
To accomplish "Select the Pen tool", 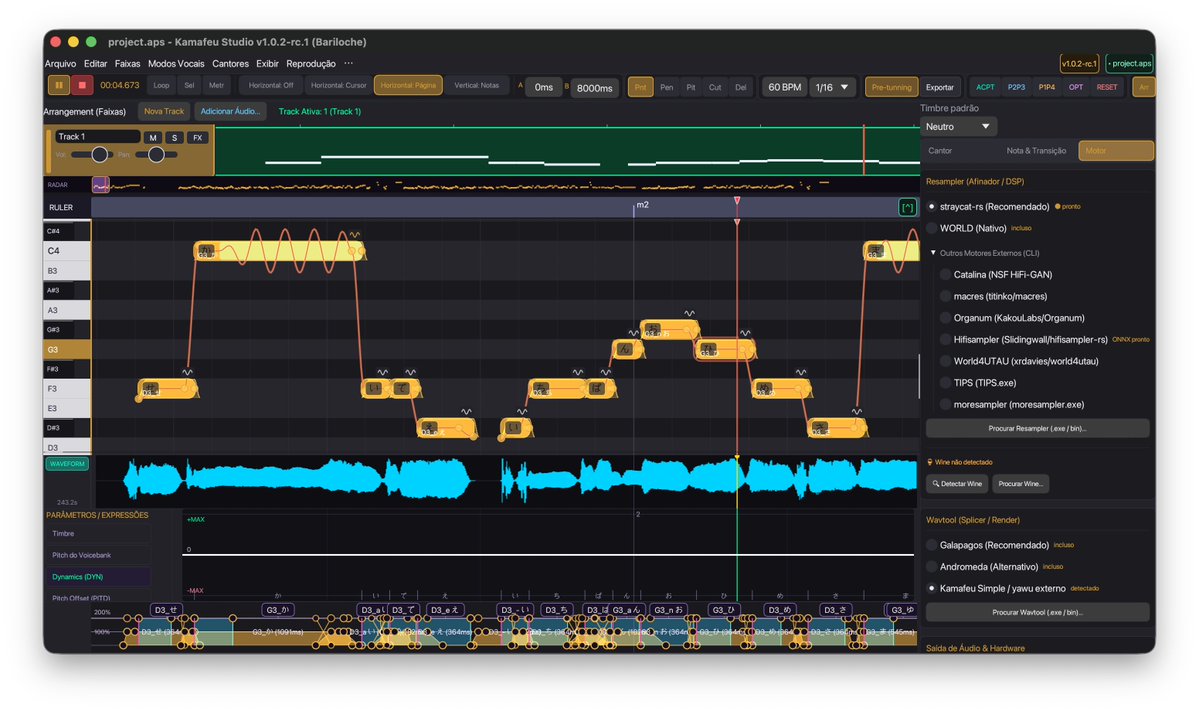I will (667, 87).
